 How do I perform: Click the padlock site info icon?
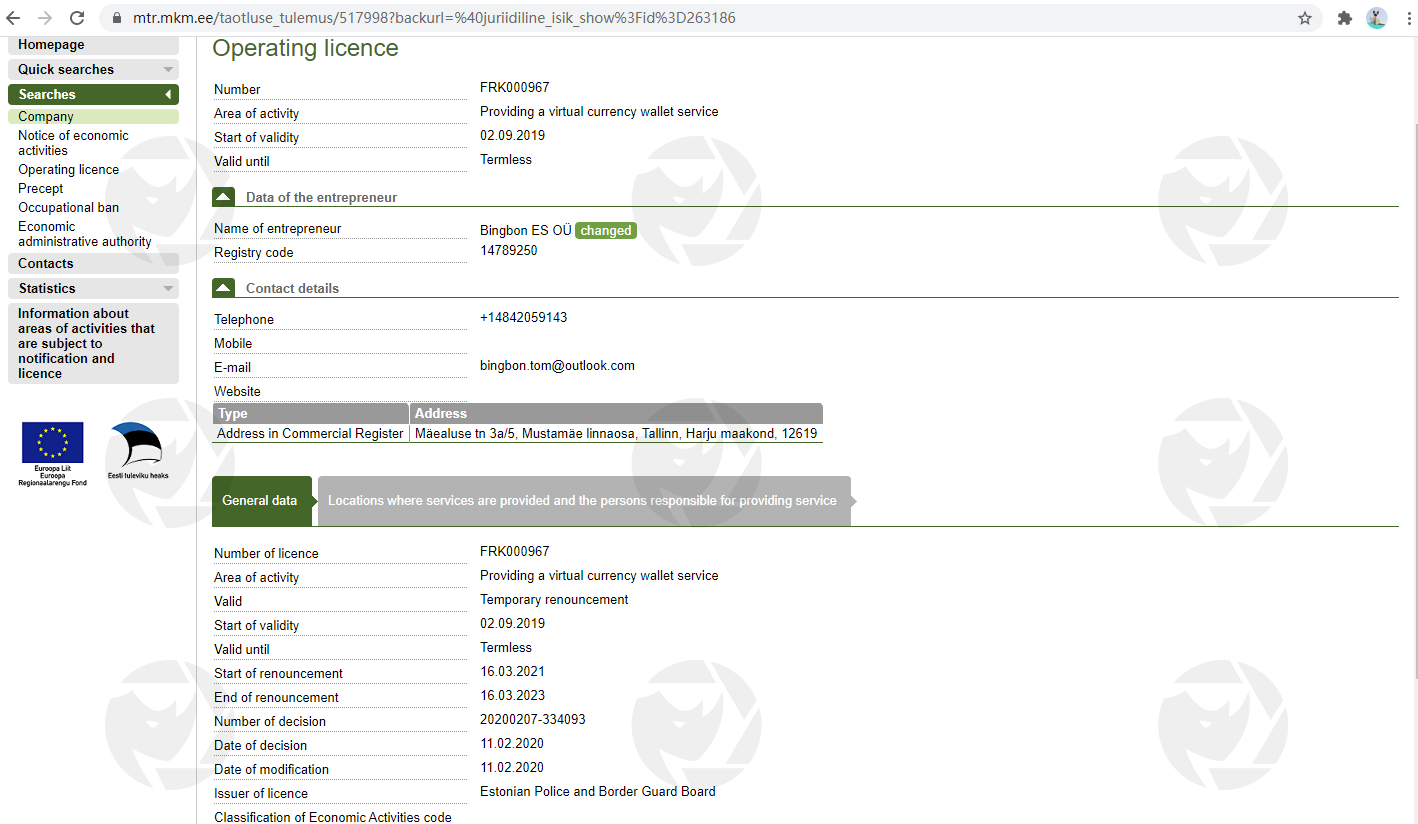(116, 18)
